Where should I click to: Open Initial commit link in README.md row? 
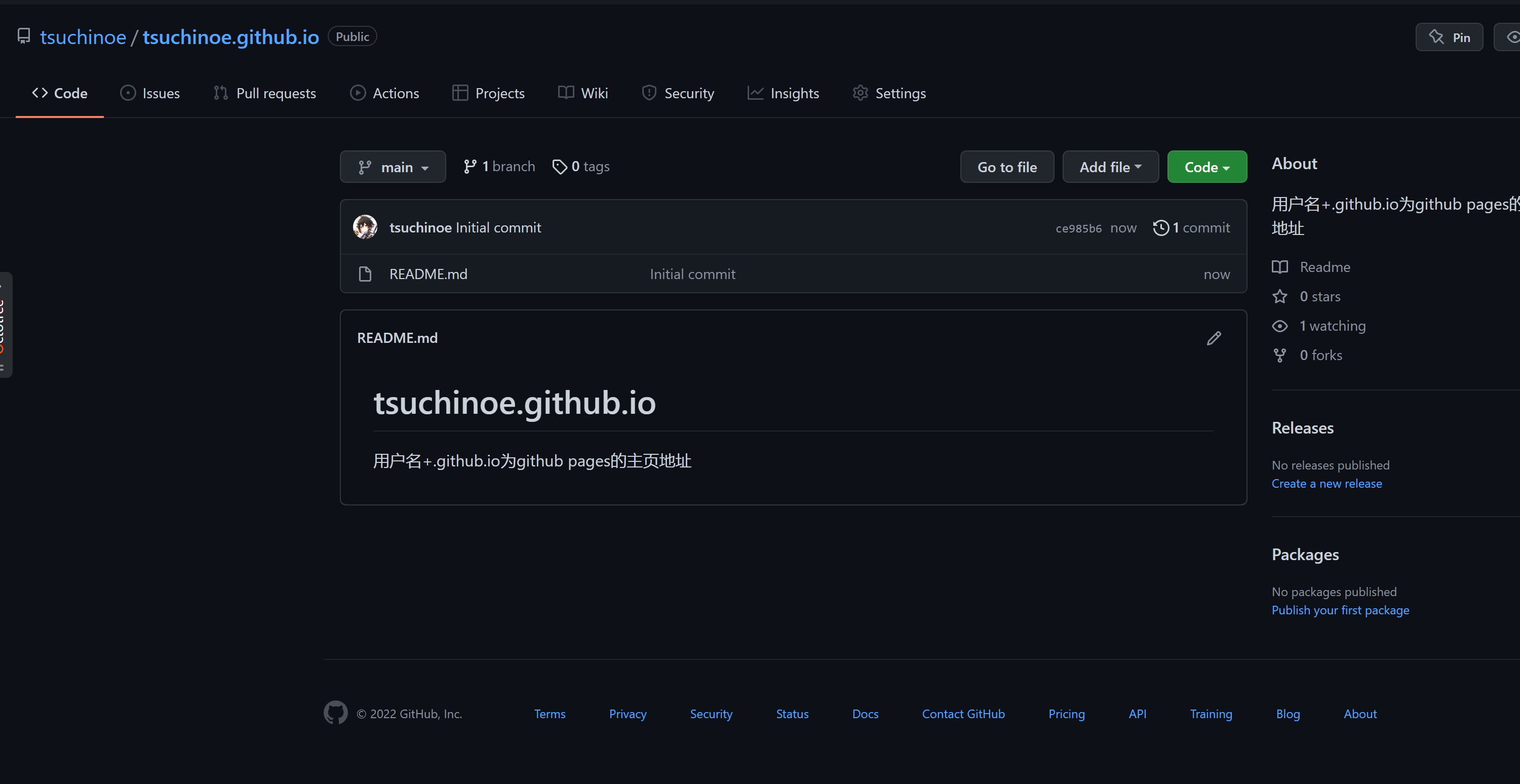[692, 275]
